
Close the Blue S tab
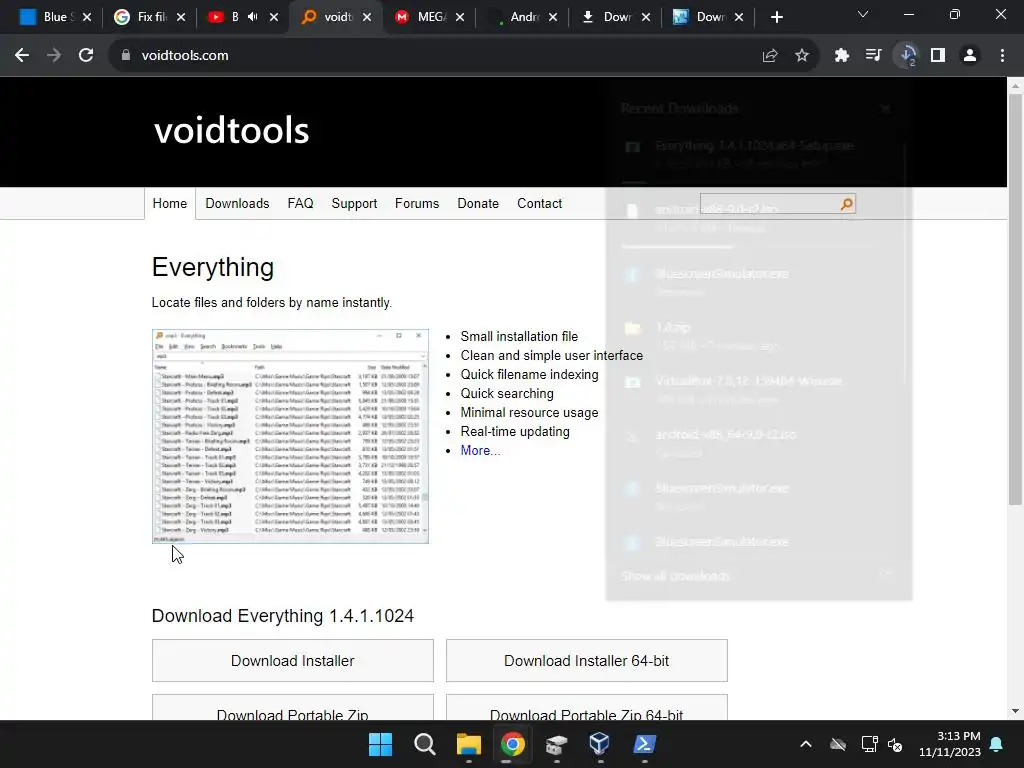point(88,18)
